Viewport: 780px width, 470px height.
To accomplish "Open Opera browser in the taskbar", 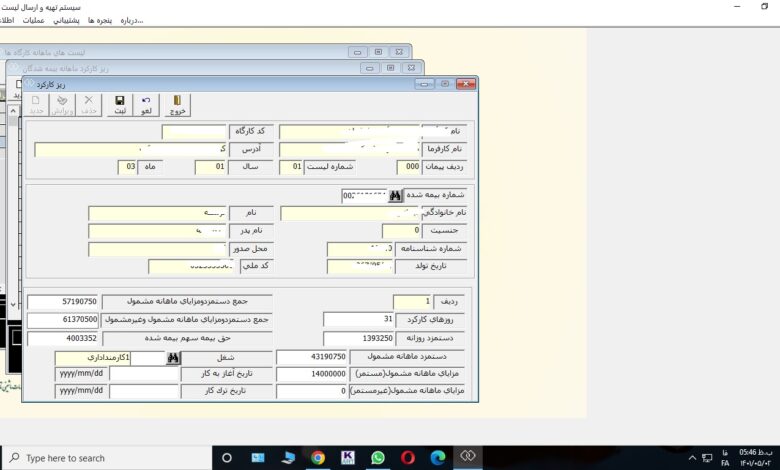I will coord(407,458).
